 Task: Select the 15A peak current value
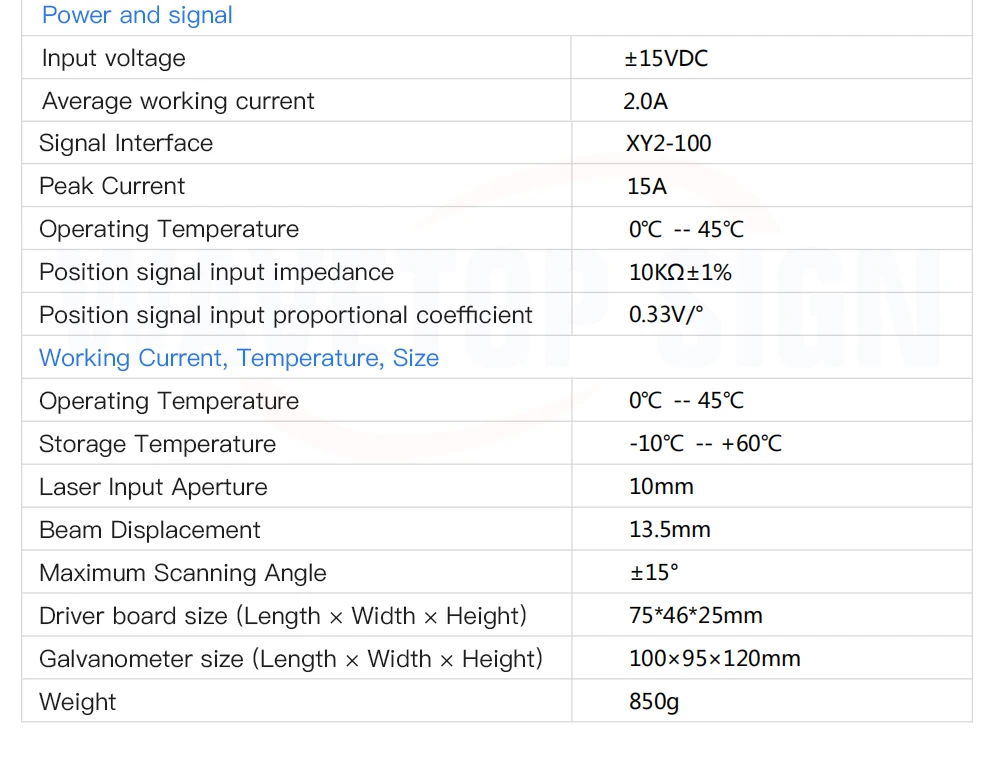647,186
